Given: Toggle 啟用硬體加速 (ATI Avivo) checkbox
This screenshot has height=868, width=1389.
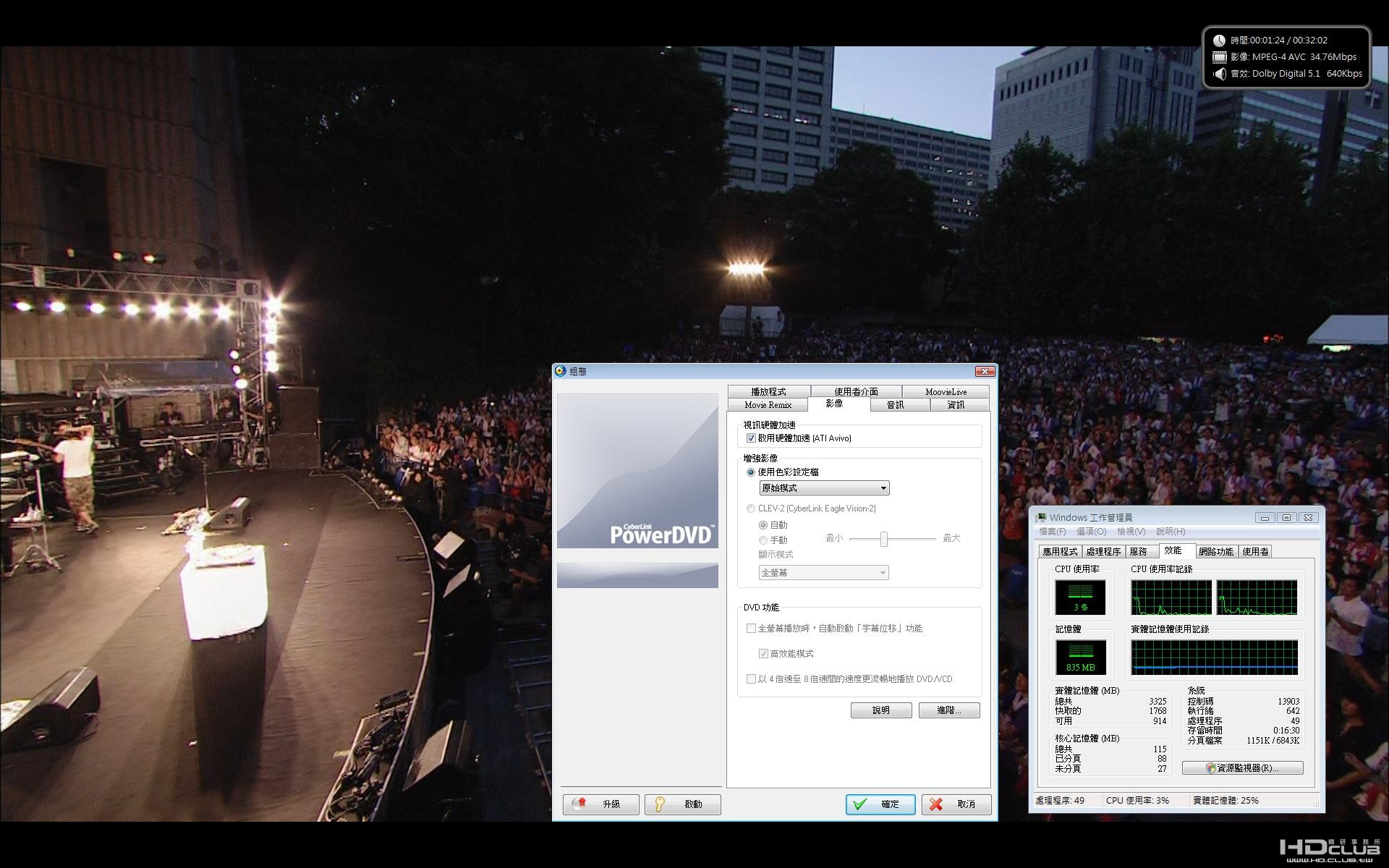Looking at the screenshot, I should (x=751, y=438).
